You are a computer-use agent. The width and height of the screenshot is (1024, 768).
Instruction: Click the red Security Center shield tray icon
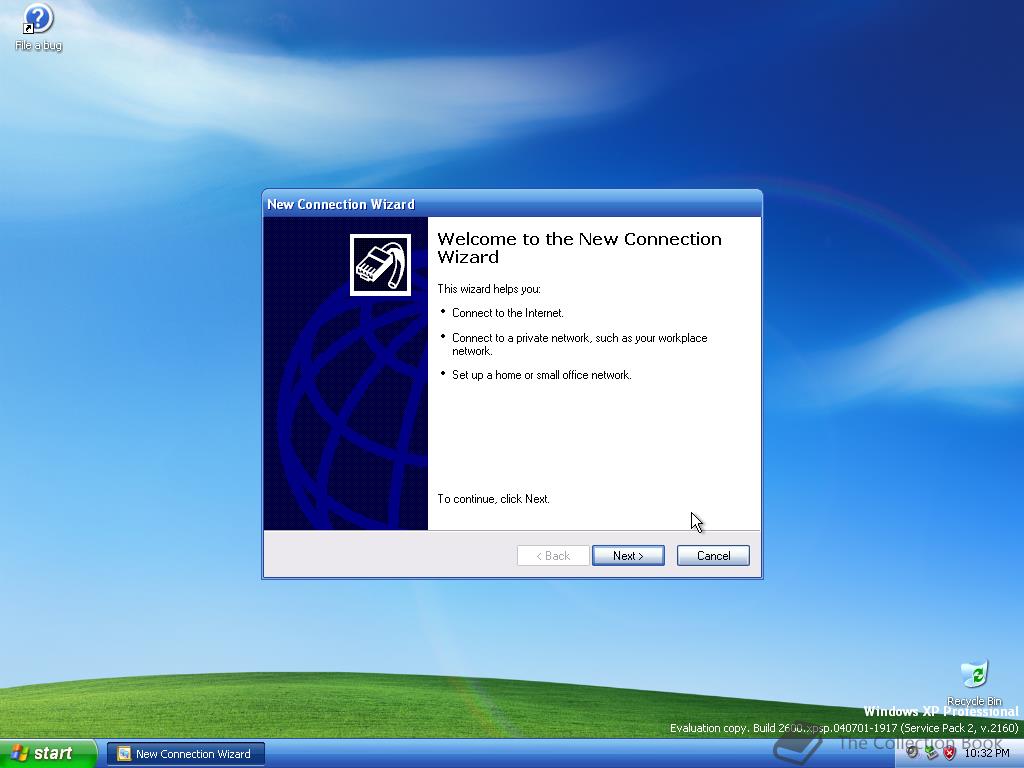click(950, 753)
